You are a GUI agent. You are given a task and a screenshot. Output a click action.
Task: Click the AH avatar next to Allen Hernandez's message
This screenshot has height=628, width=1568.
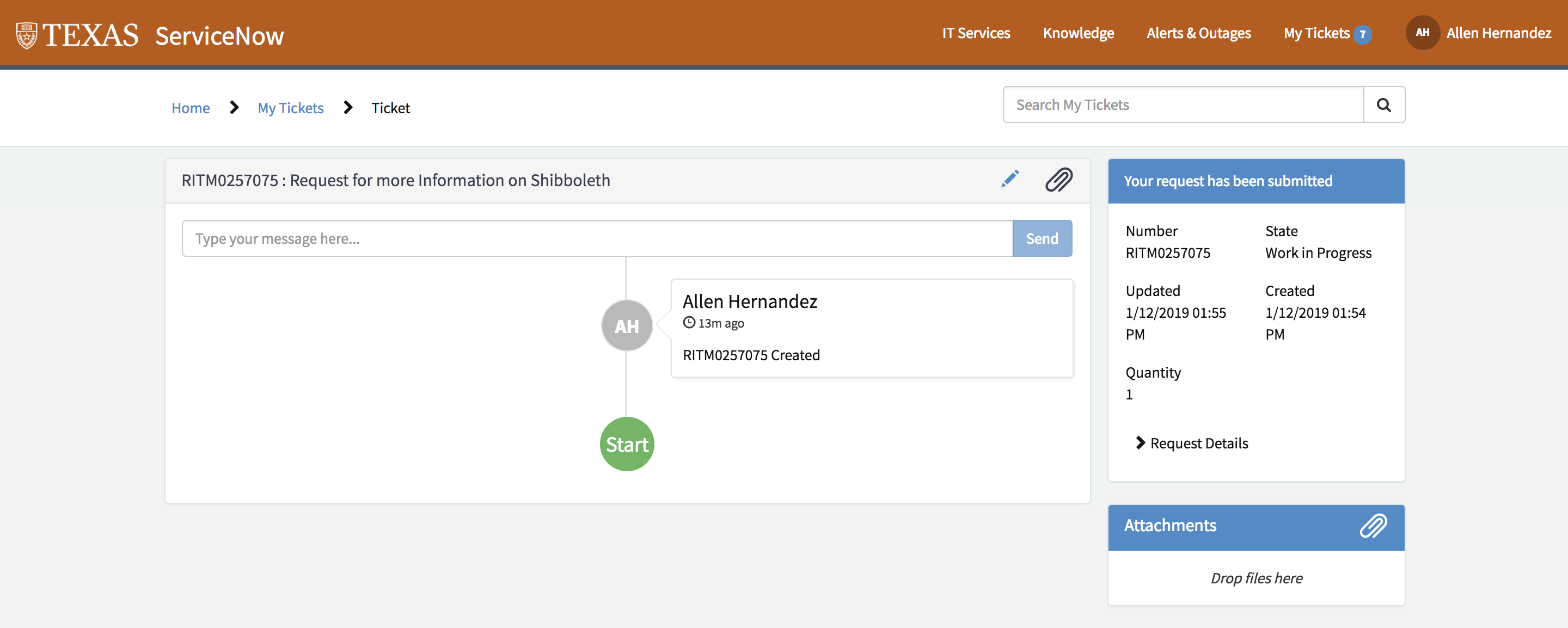626,325
